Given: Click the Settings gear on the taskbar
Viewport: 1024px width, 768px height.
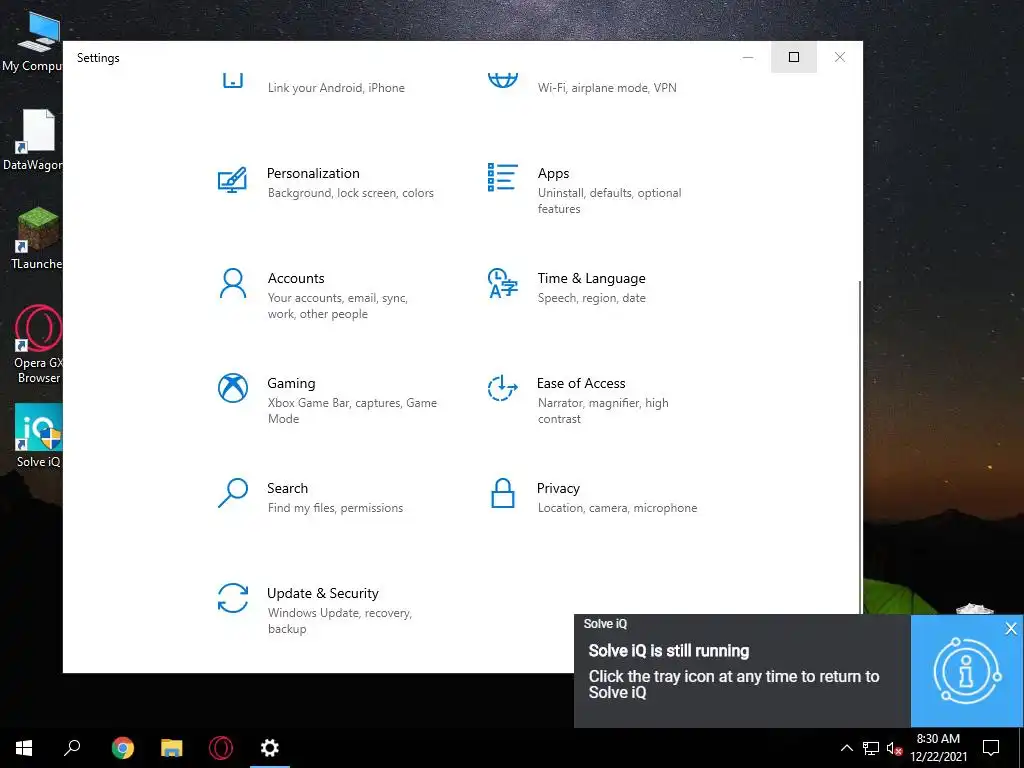Looking at the screenshot, I should pos(270,748).
